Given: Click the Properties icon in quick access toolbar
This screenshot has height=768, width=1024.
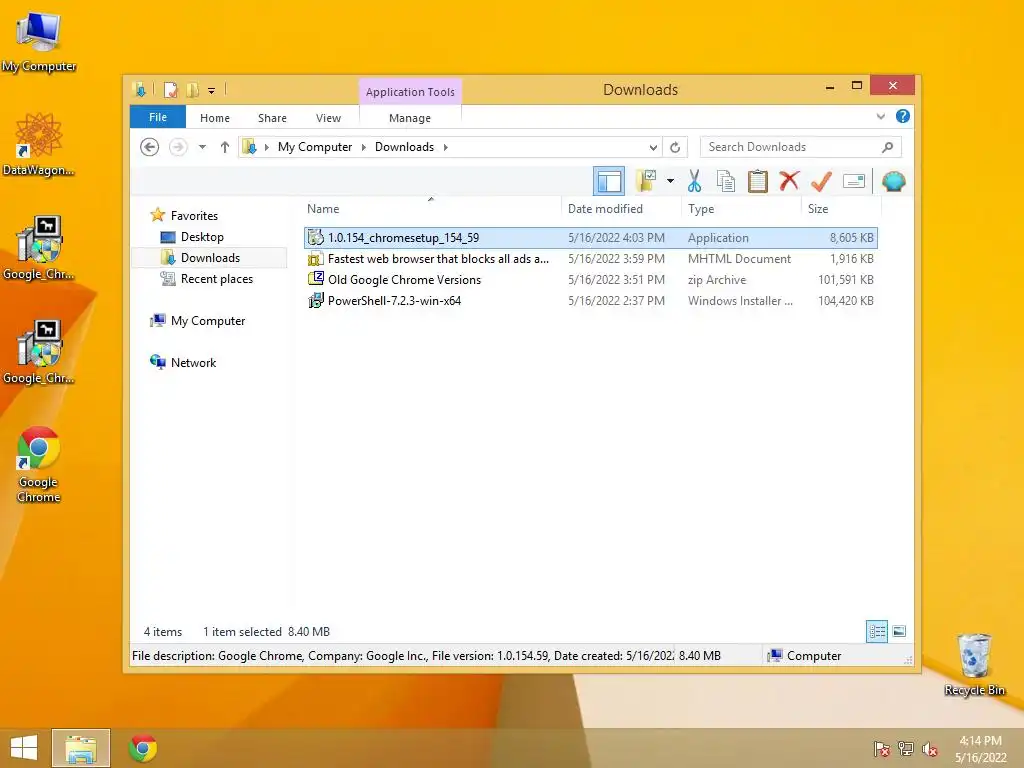Looking at the screenshot, I should 171,89.
